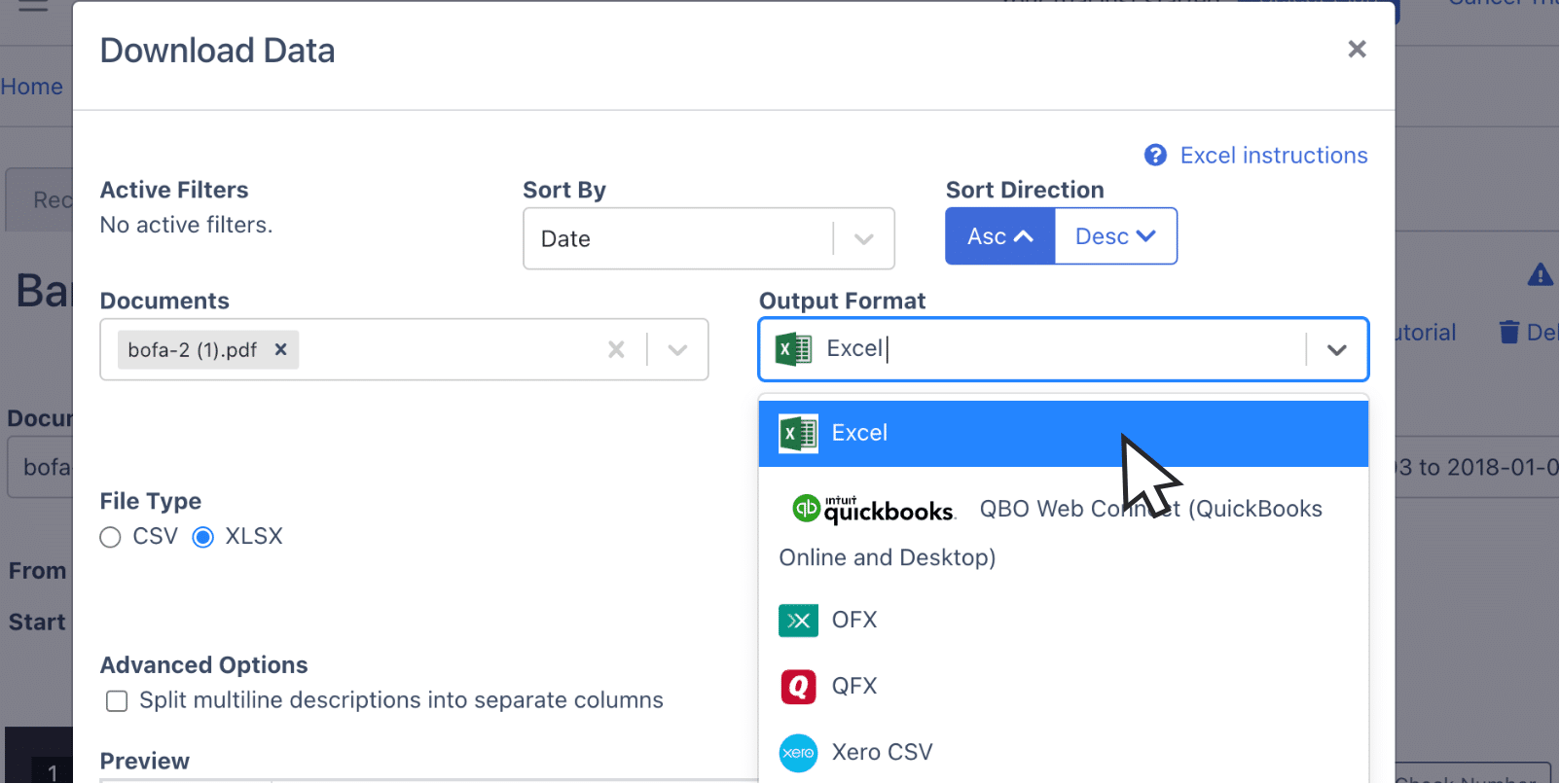Select the CSV file type

coord(110,536)
